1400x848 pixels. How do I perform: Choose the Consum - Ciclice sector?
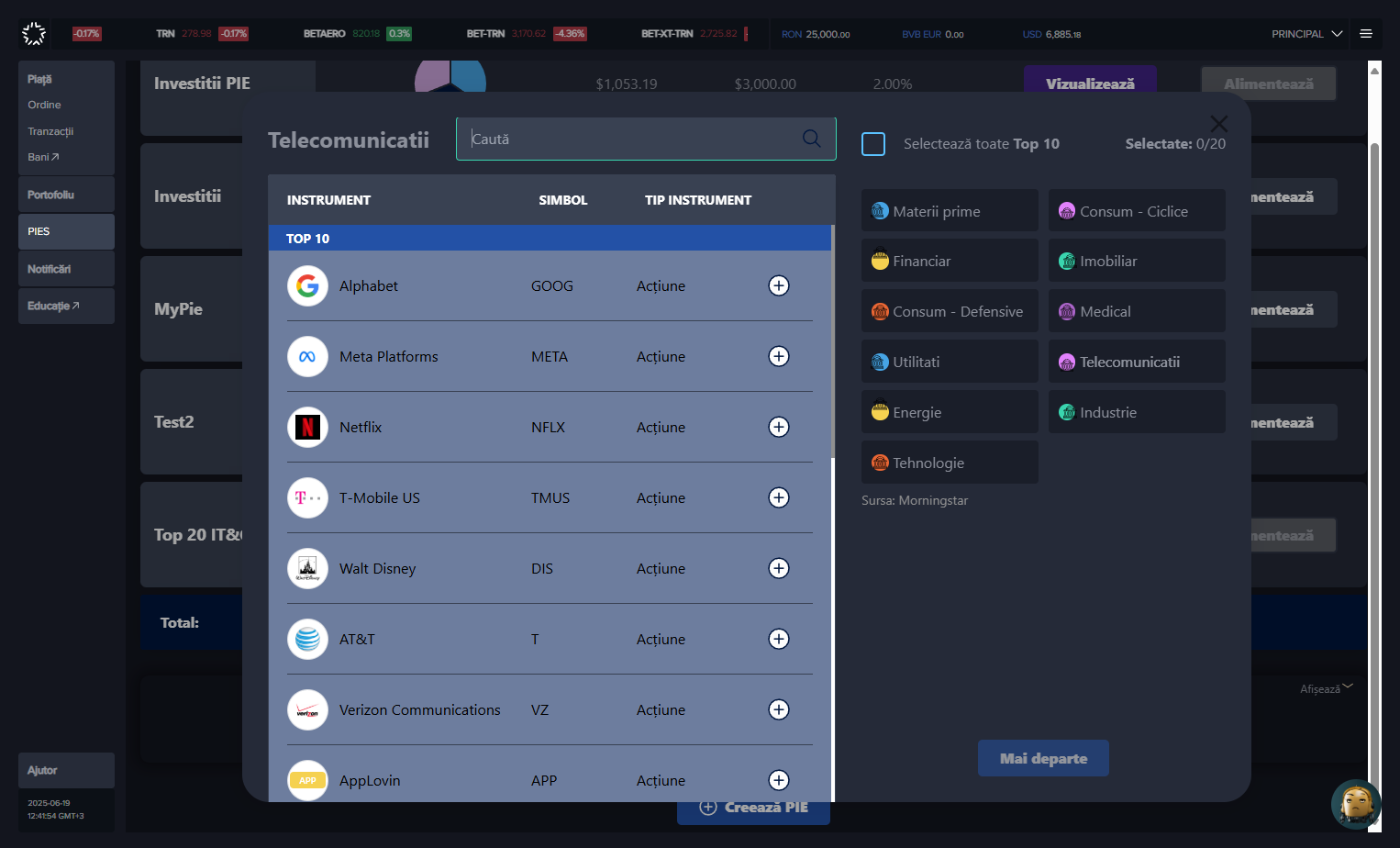click(1137, 210)
